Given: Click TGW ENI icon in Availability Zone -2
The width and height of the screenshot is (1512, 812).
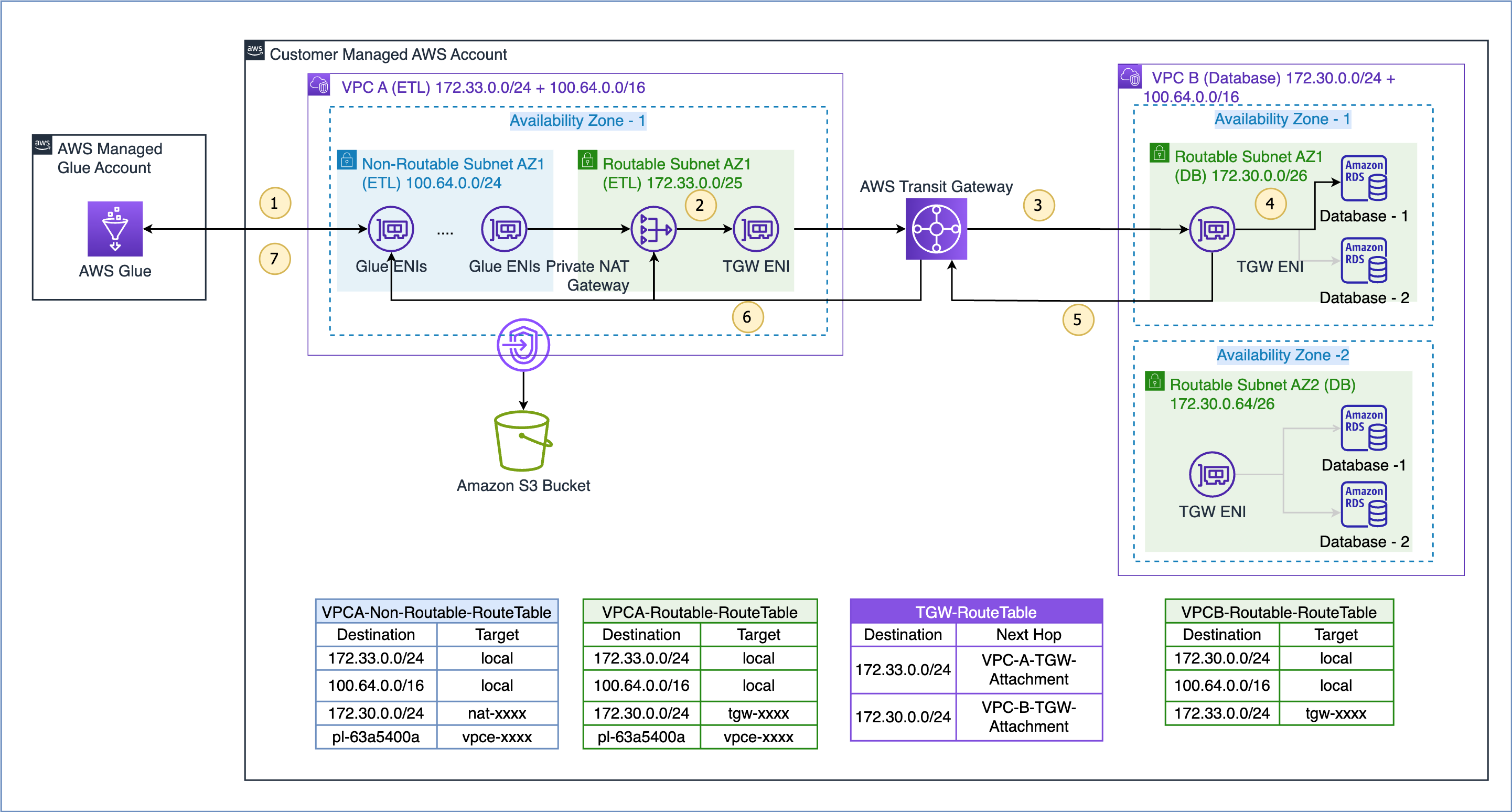Looking at the screenshot, I should (x=1211, y=474).
